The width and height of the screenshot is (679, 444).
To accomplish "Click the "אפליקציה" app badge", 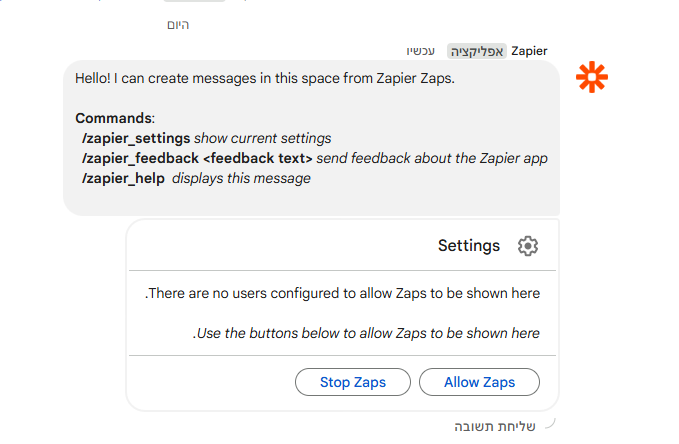I will click(x=478, y=50).
